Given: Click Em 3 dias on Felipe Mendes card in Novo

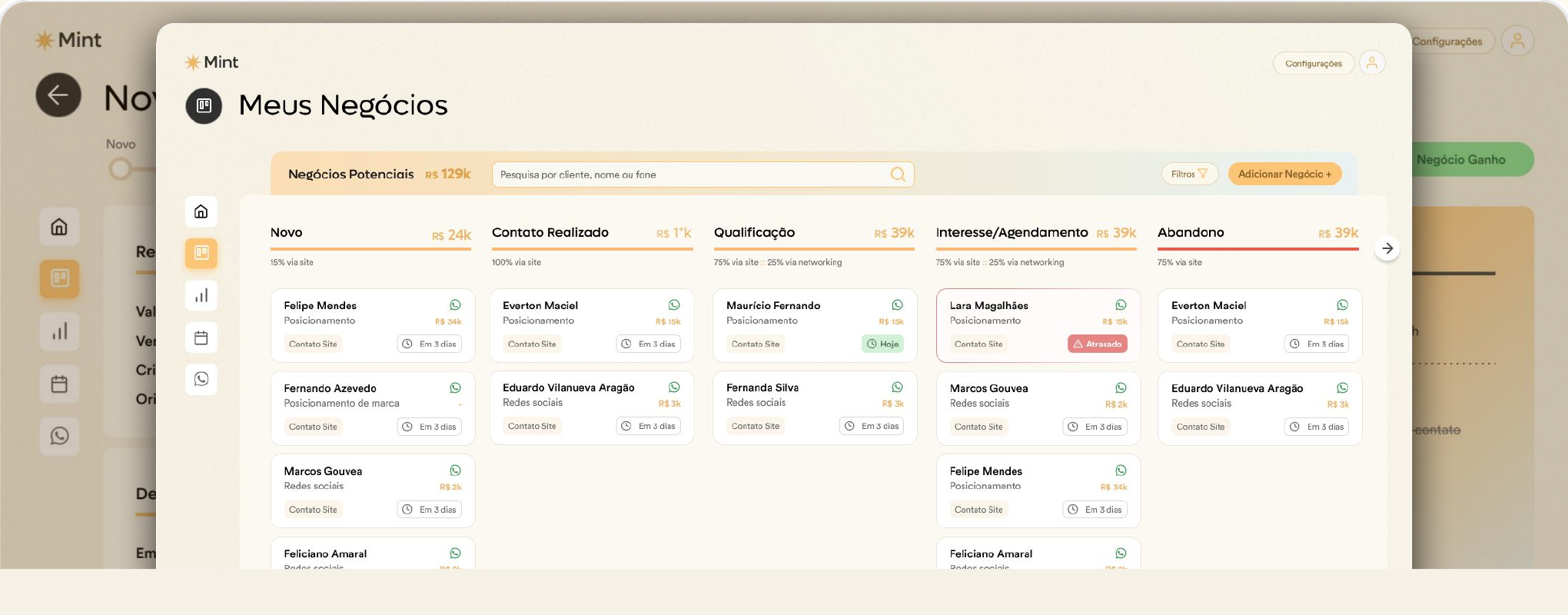Looking at the screenshot, I should (430, 344).
